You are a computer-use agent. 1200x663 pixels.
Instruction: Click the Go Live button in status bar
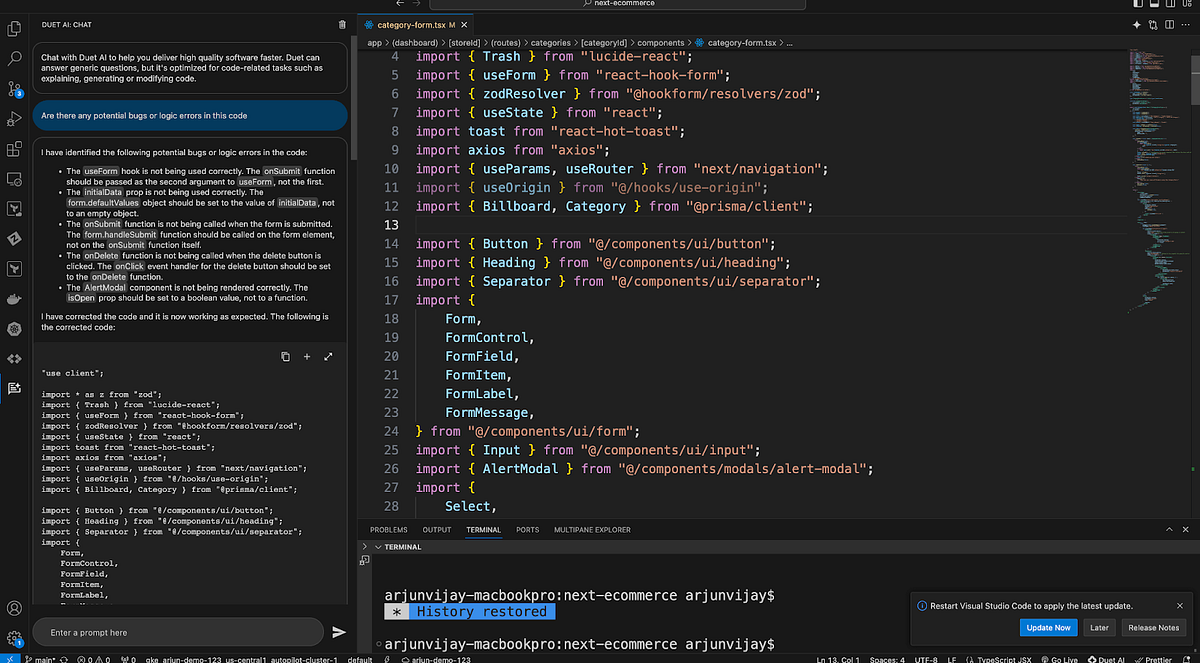(x=1062, y=658)
